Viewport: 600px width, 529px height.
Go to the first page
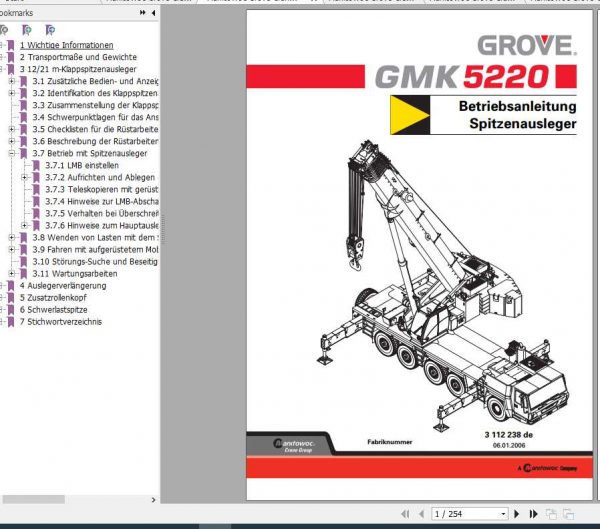(405, 514)
